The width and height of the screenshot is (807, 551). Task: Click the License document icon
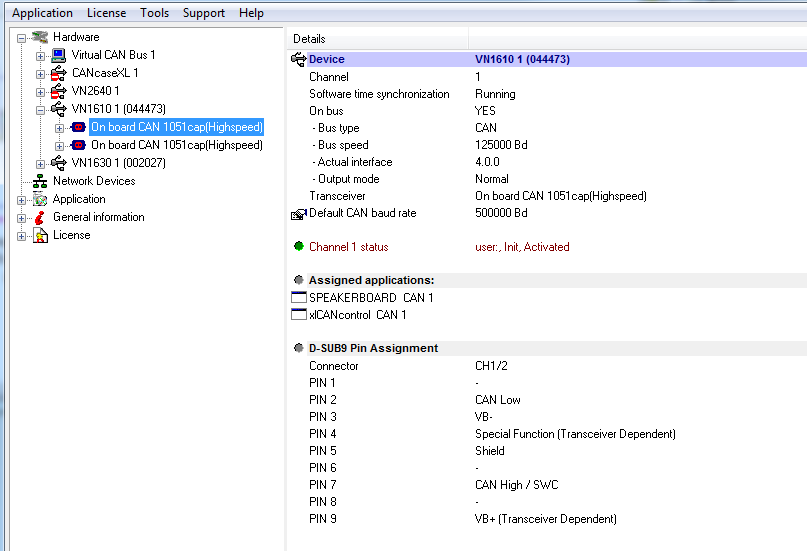click(x=40, y=235)
